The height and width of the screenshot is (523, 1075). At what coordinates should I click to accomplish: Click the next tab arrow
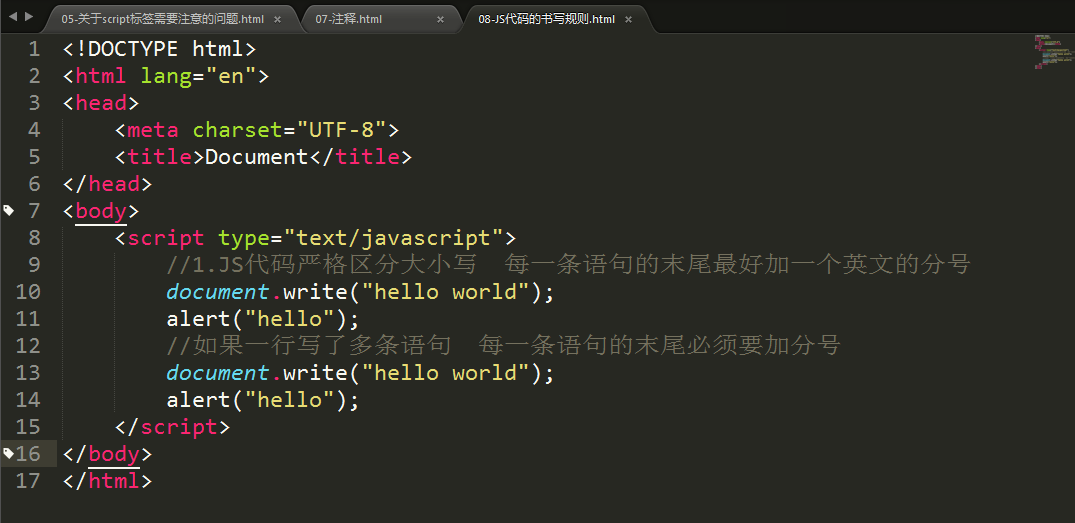tap(29, 16)
